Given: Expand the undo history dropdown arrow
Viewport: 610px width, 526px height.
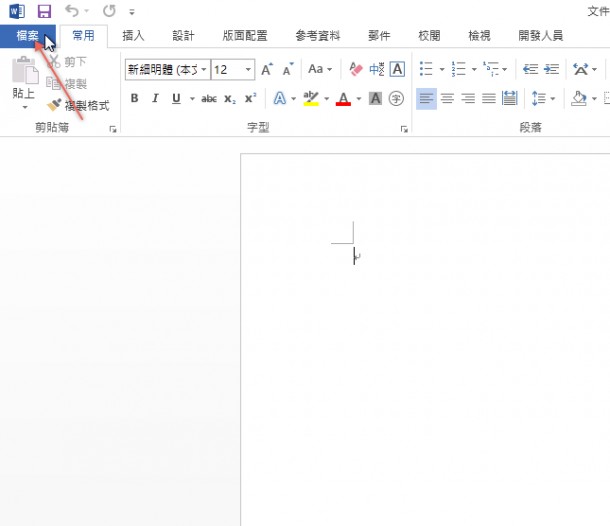Looking at the screenshot, I should click(87, 11).
